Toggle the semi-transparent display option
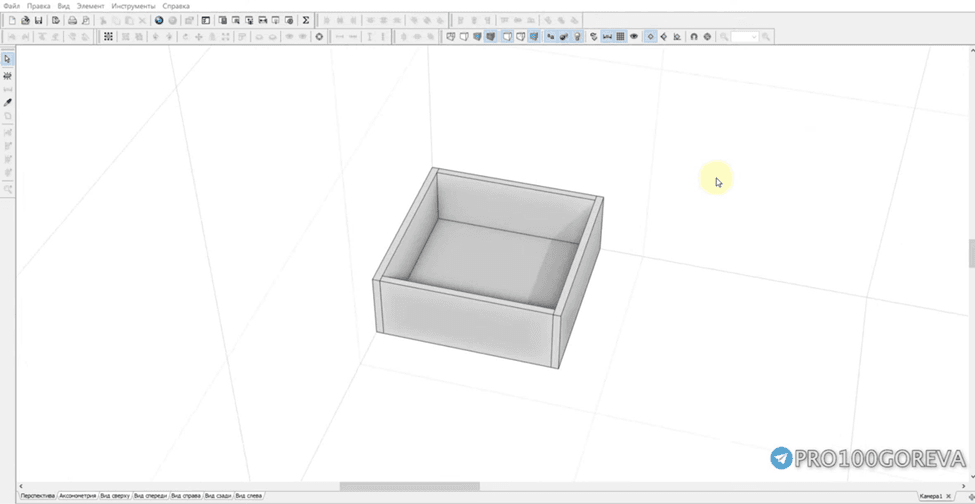 [x=520, y=37]
